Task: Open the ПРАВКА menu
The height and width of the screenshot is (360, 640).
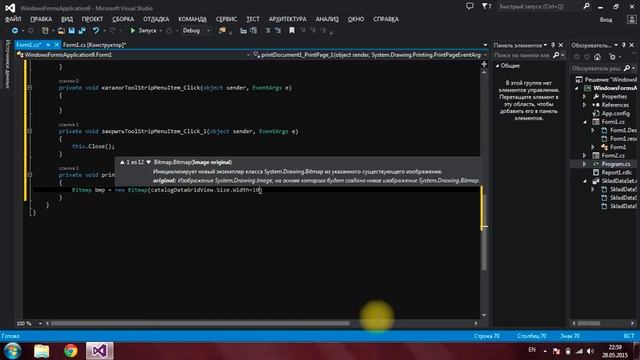Action: tap(41, 19)
